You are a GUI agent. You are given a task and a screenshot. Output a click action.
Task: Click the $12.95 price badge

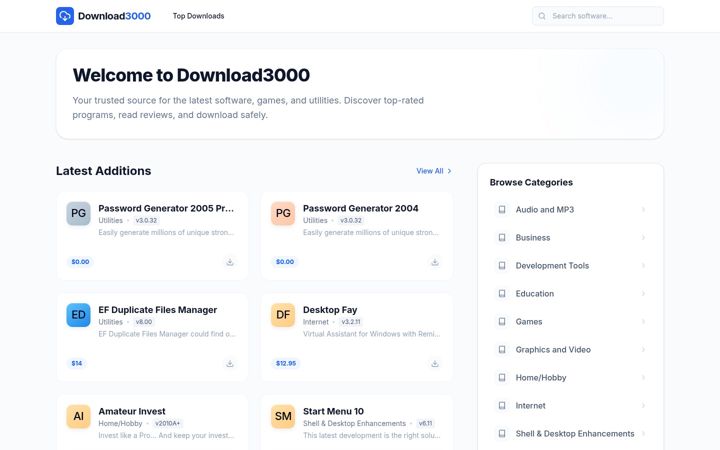(286, 363)
